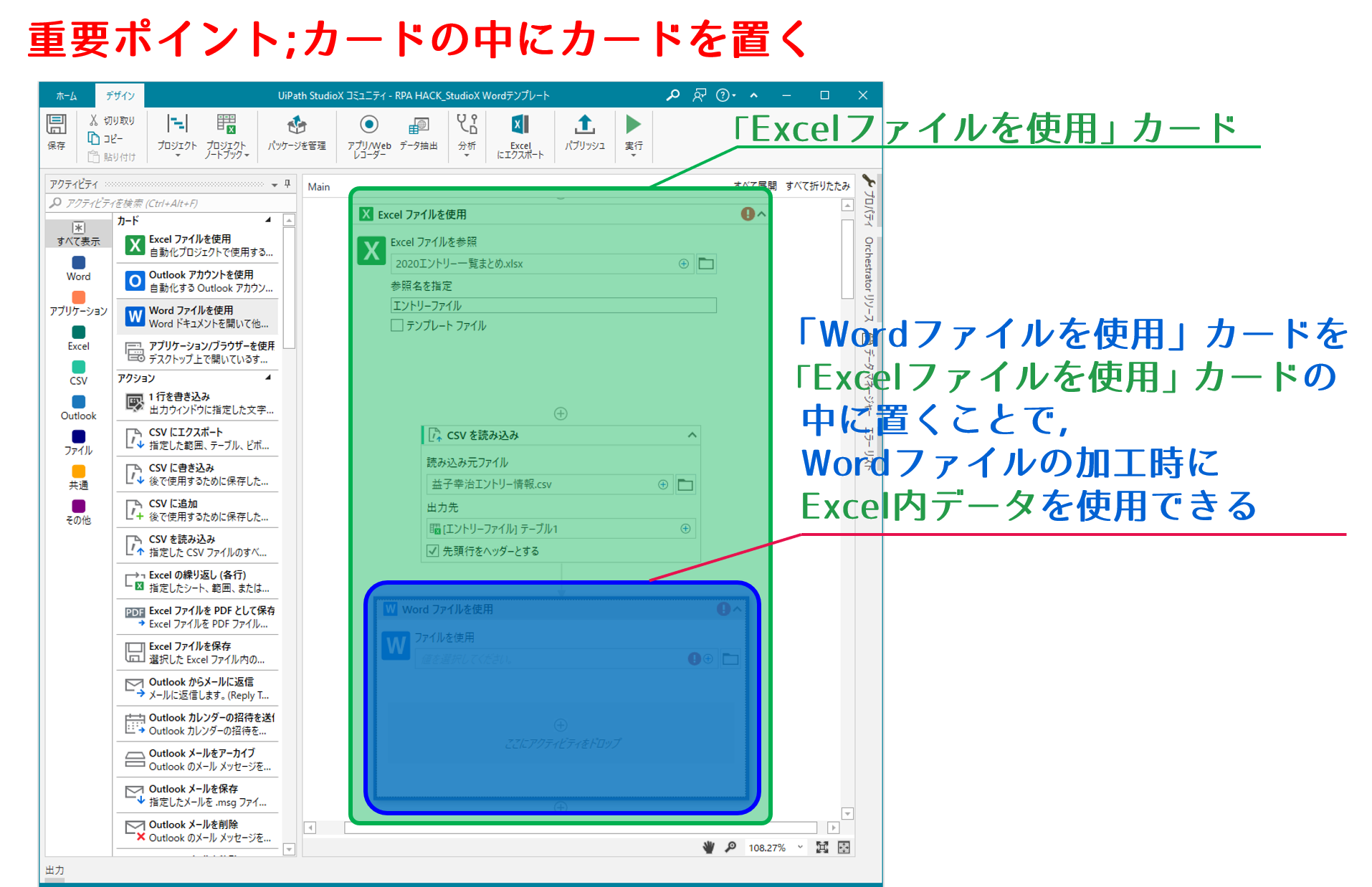Filter activities by CSV category
This screenshot has height=887, width=1372.
tap(79, 374)
